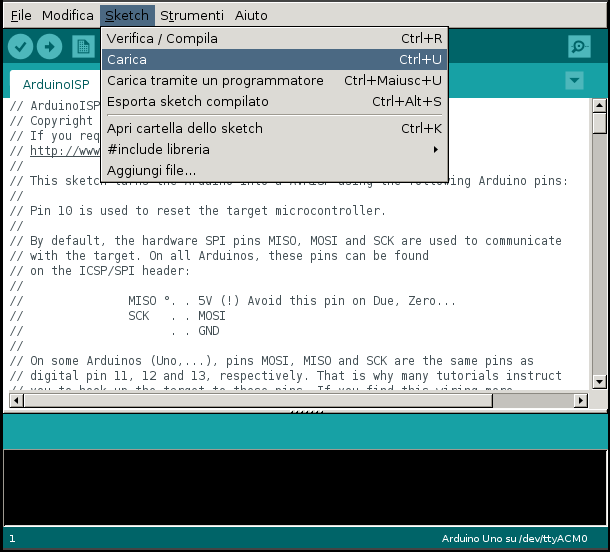This screenshot has width=610, height=552.
Task: Click the 'digital pin 11, 12 and 13' line
Action: pyautogui.click(x=286, y=376)
